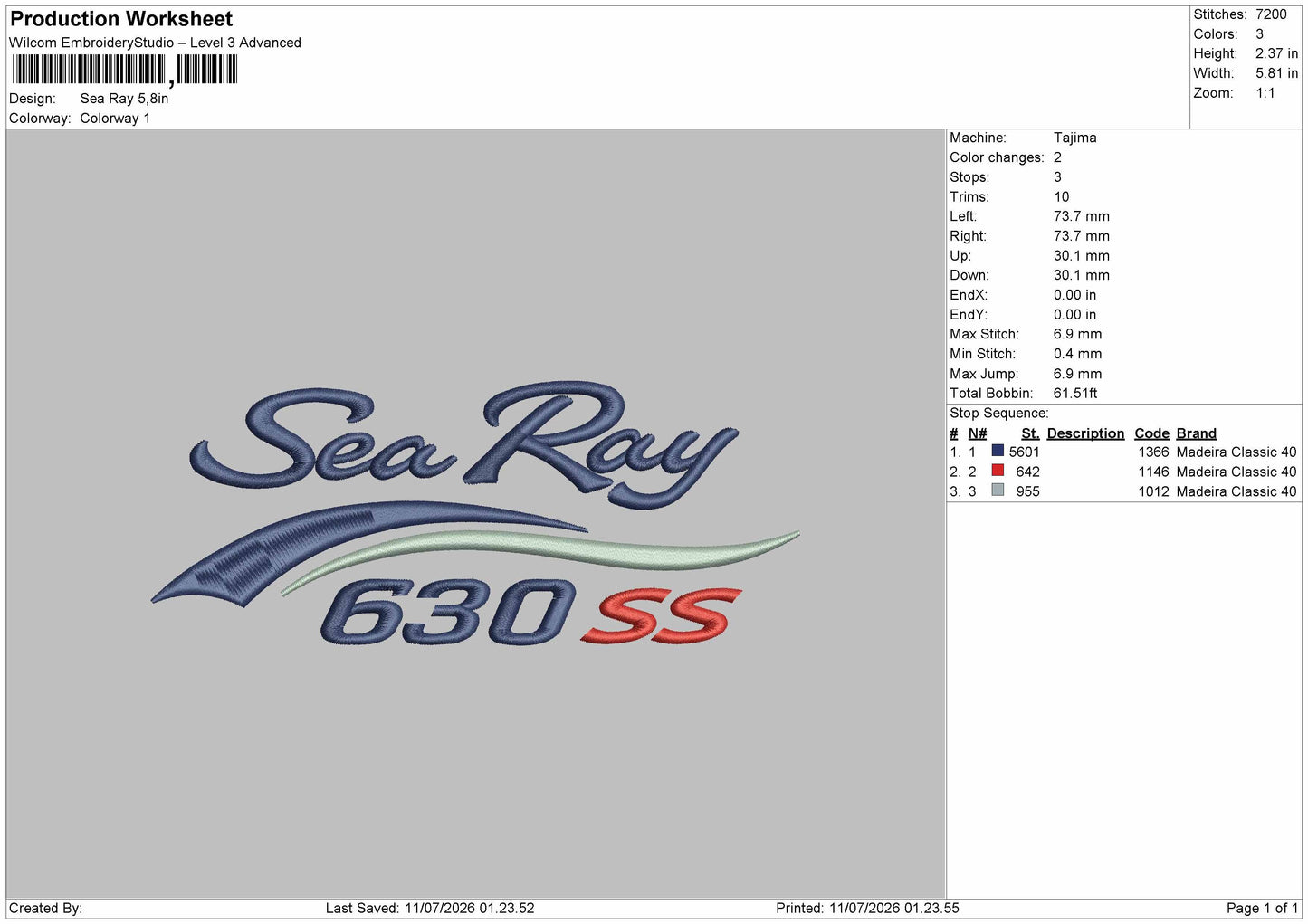Screen dimensions: 1308x924
Task: Click the gray thread swatch 955
Action: click(x=998, y=491)
